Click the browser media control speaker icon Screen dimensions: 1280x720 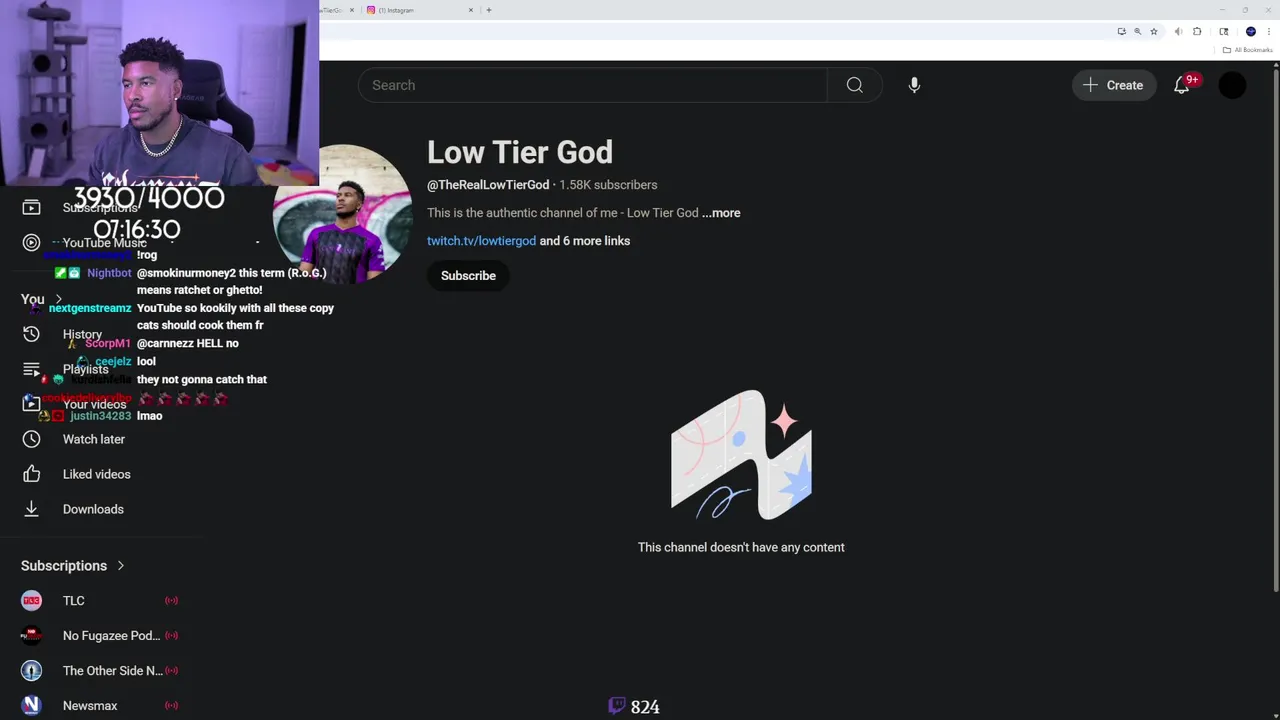pos(1178,32)
